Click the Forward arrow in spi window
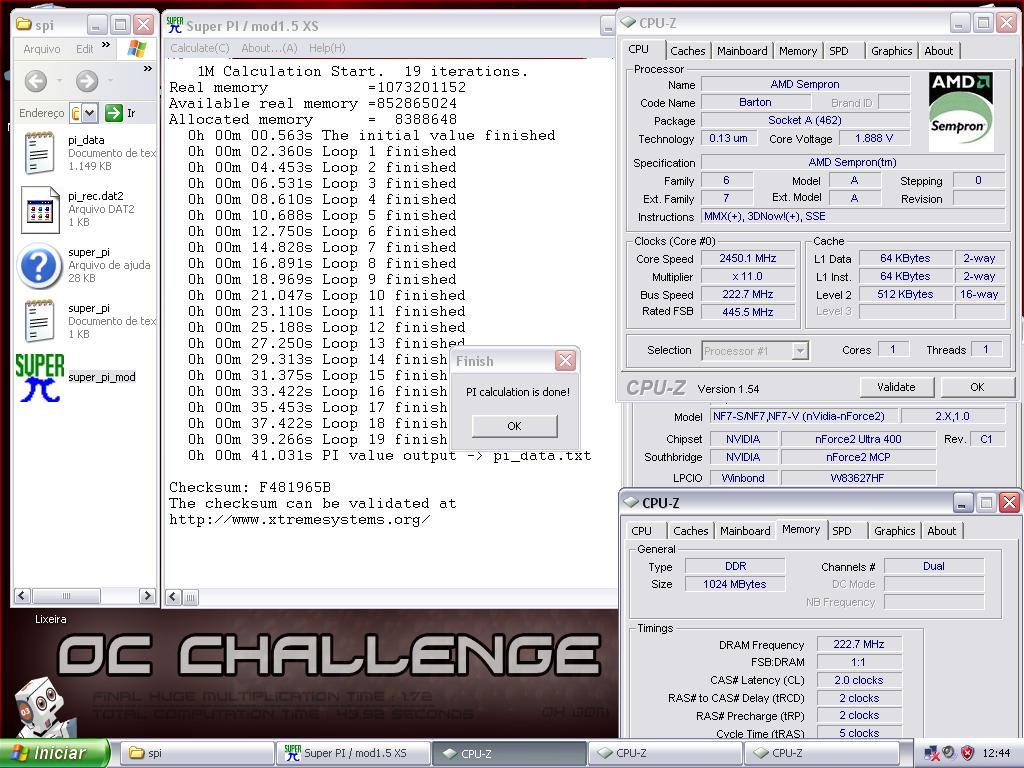This screenshot has height=768, width=1024. [87, 81]
